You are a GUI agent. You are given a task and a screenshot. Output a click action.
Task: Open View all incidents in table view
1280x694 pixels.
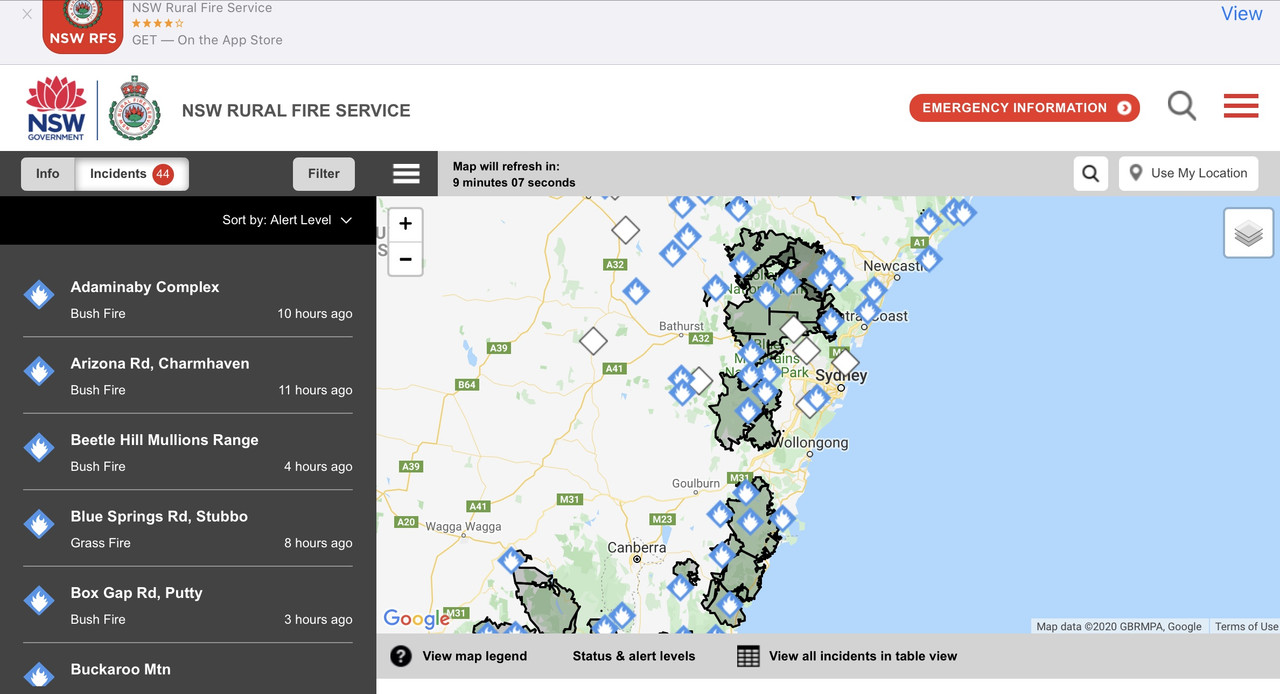[863, 656]
